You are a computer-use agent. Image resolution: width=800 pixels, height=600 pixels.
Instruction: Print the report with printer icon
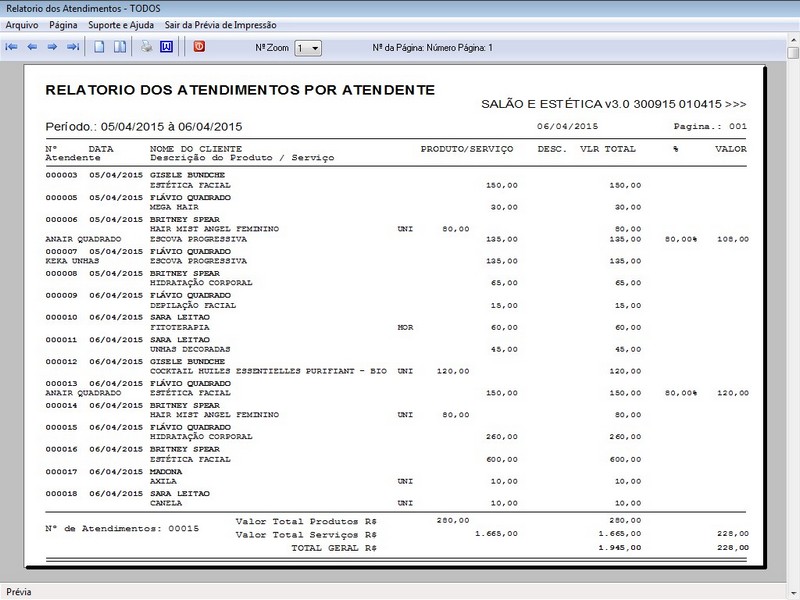tap(146, 47)
